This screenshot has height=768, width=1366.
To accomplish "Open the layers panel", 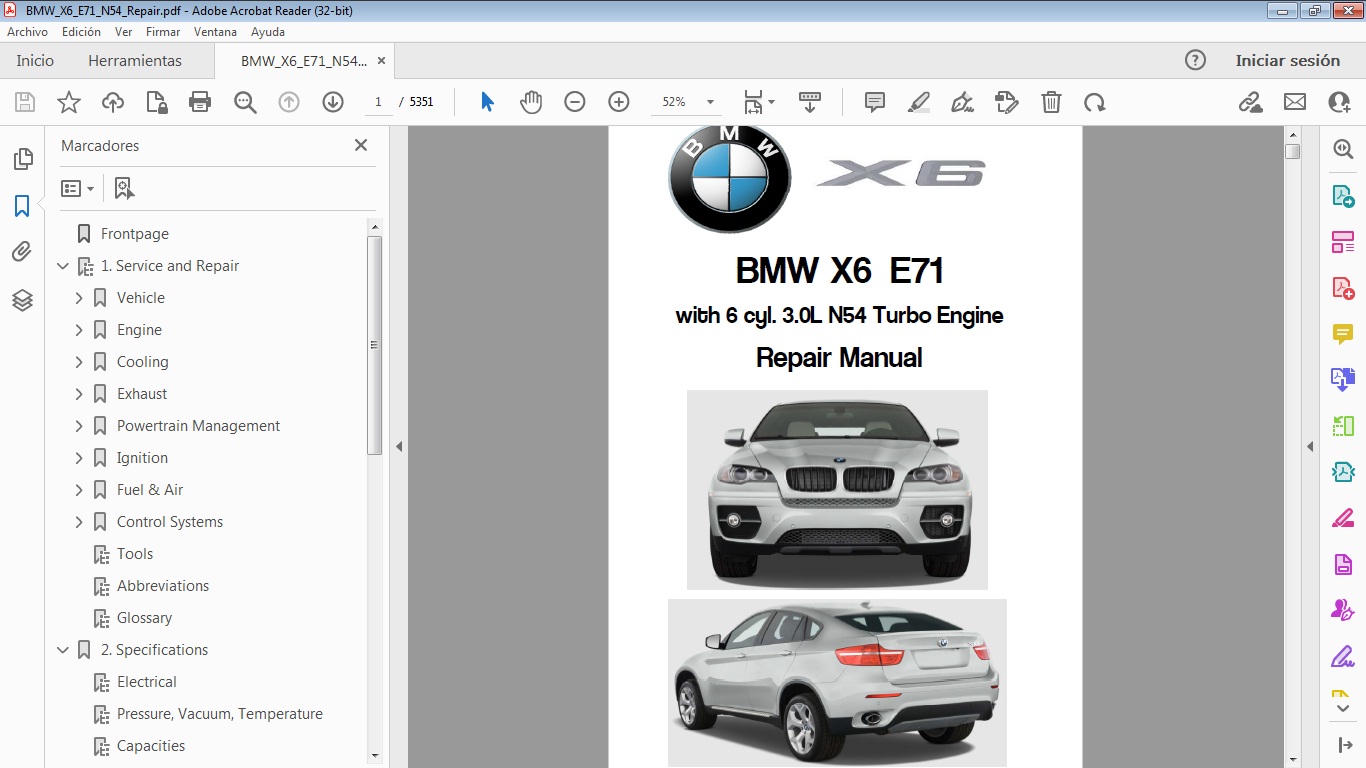I will [22, 300].
